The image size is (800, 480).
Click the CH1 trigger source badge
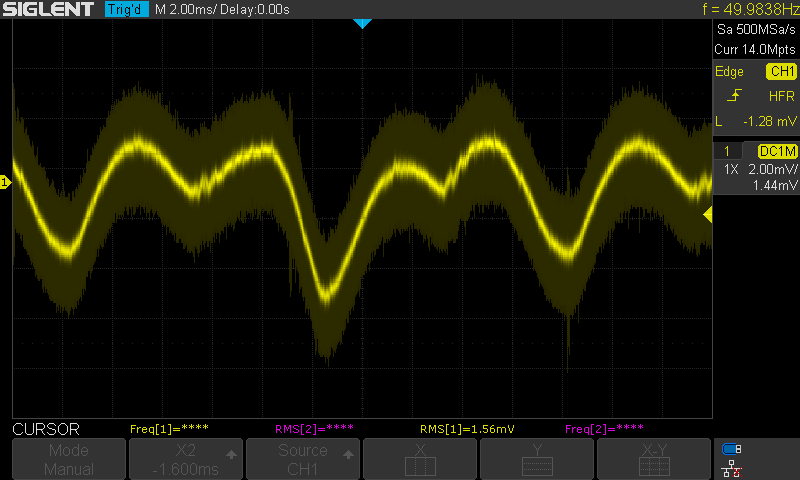tap(782, 71)
